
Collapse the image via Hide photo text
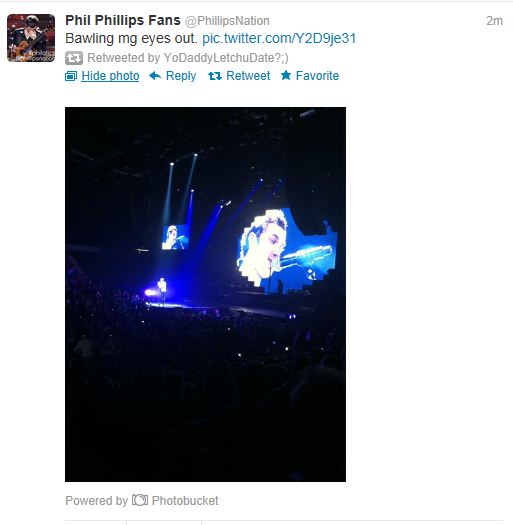[110, 76]
